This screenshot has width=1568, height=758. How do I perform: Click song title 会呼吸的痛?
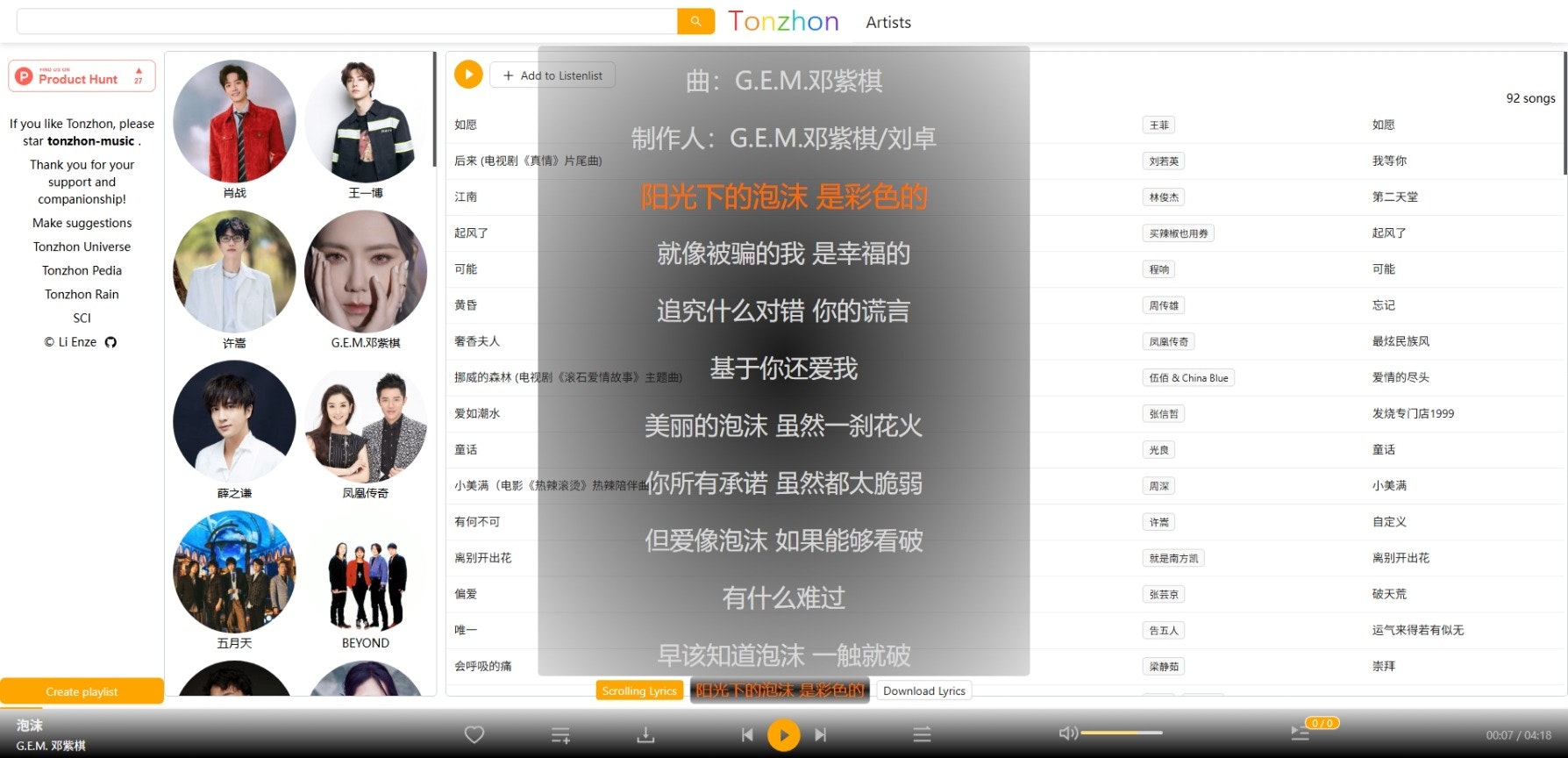coord(483,666)
